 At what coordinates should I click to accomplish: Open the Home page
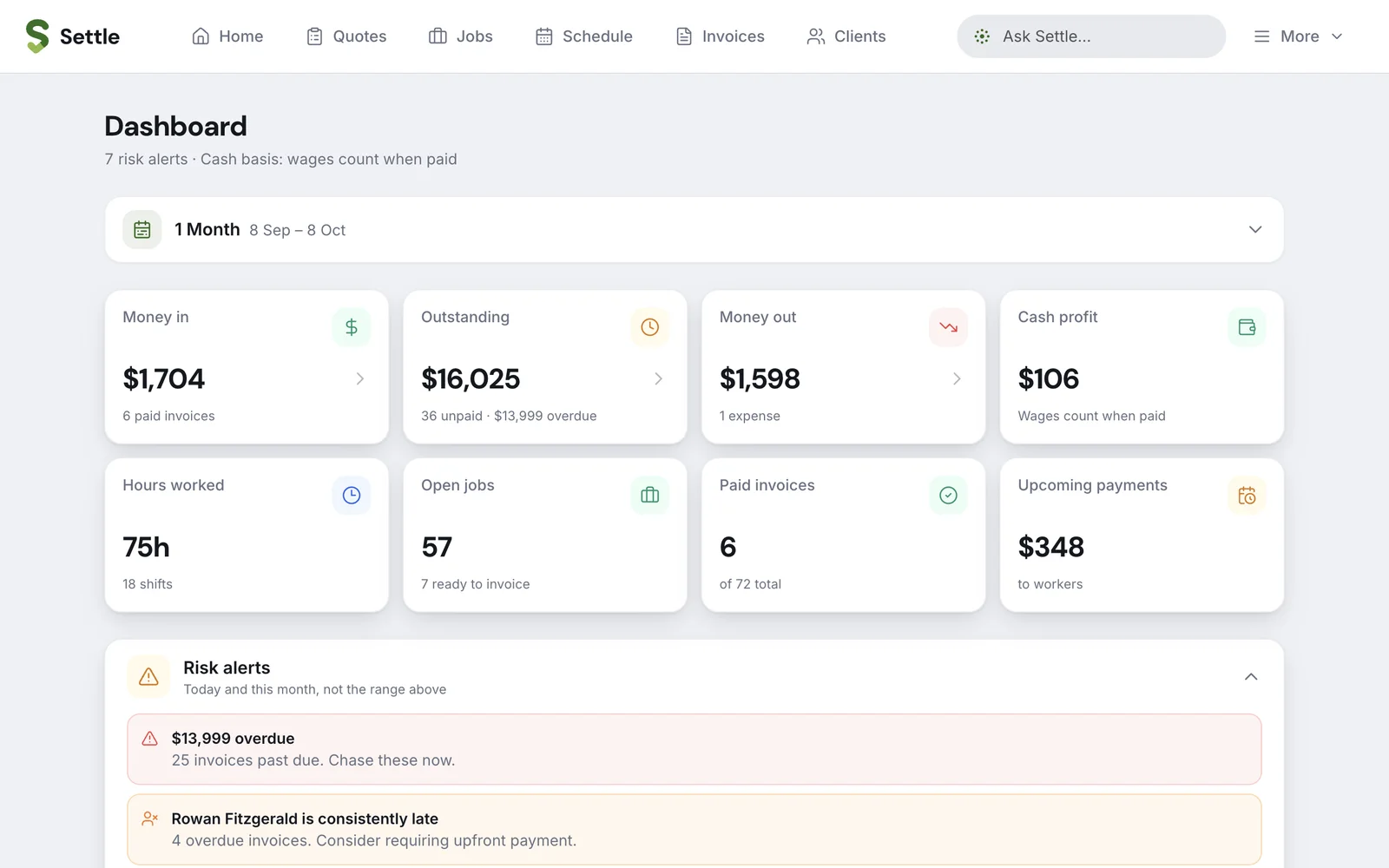click(x=227, y=36)
